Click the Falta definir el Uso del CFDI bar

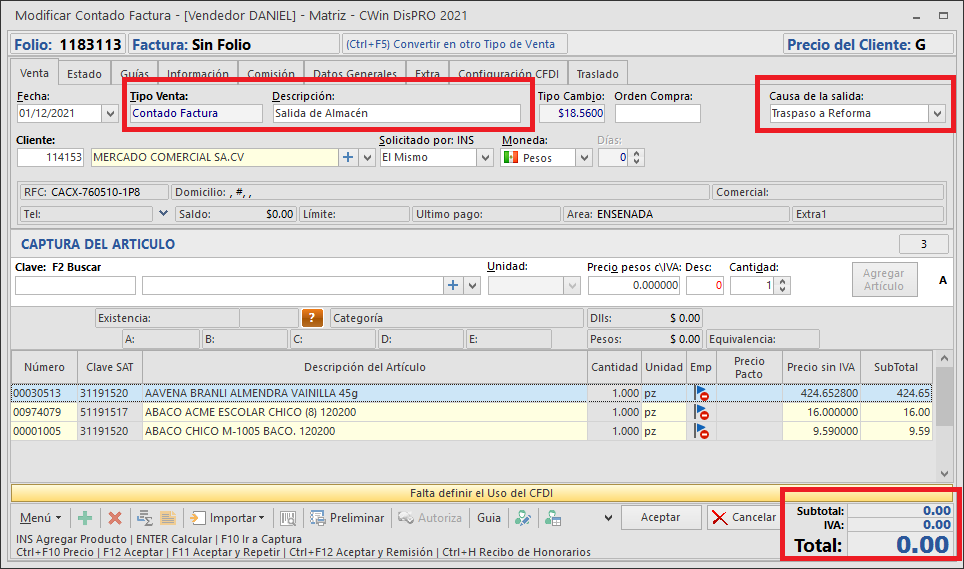click(481, 493)
